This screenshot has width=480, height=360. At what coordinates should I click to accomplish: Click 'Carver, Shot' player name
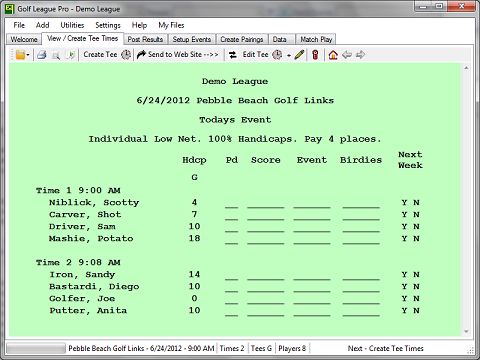pos(85,214)
